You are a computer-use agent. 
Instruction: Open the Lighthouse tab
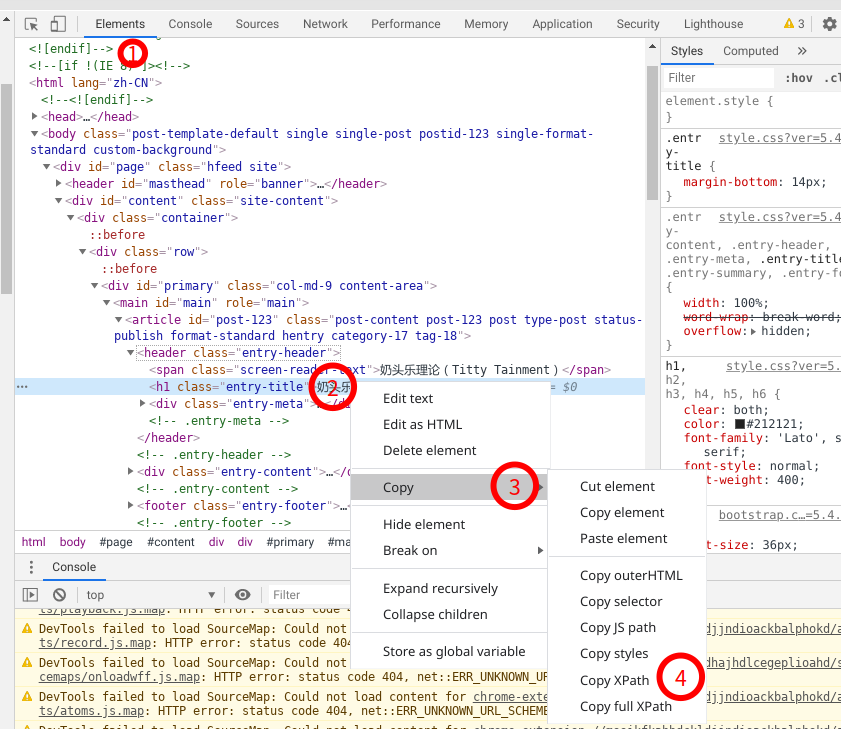713,24
